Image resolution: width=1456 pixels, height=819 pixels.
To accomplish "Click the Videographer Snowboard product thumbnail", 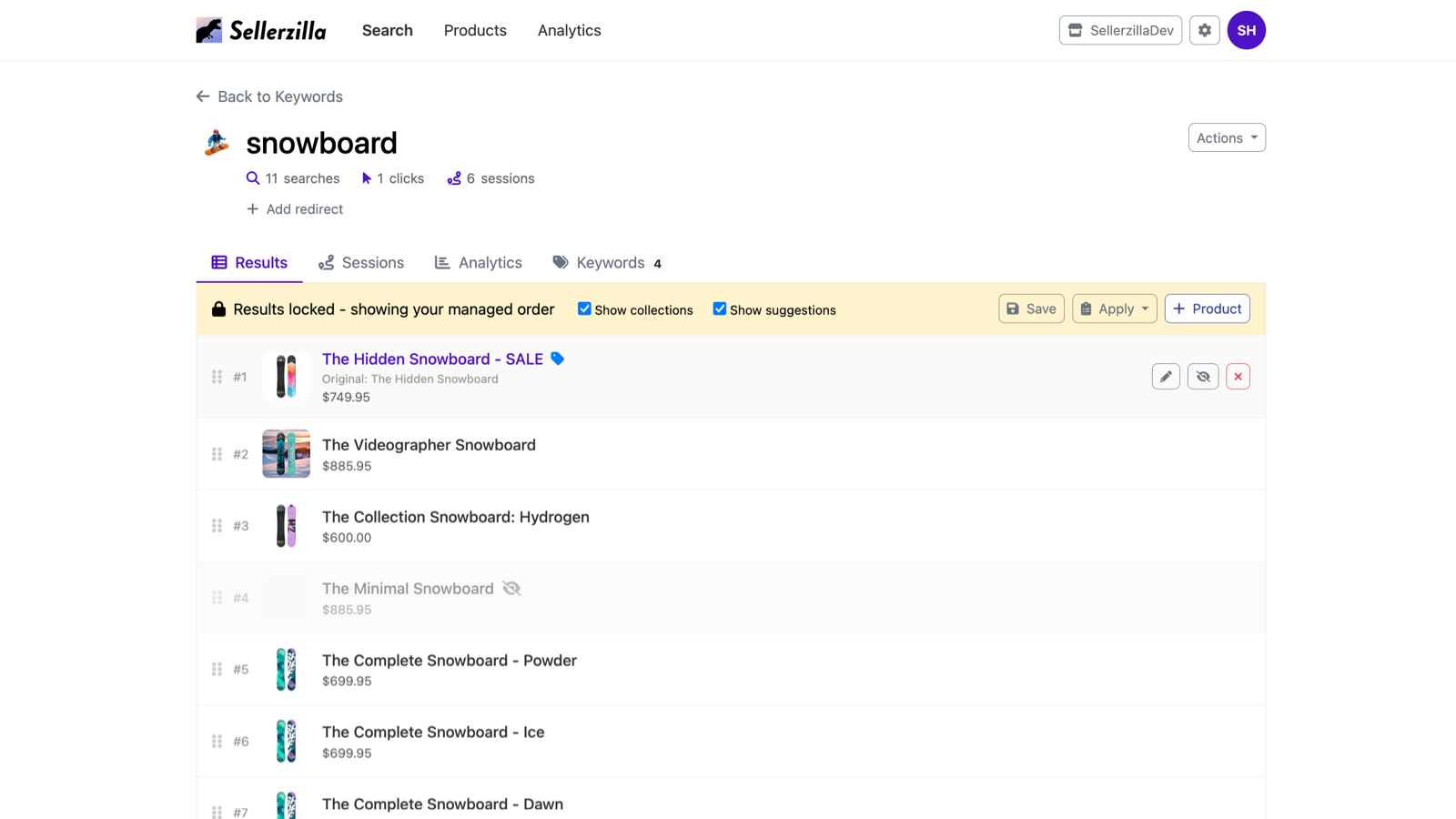I will 286,453.
